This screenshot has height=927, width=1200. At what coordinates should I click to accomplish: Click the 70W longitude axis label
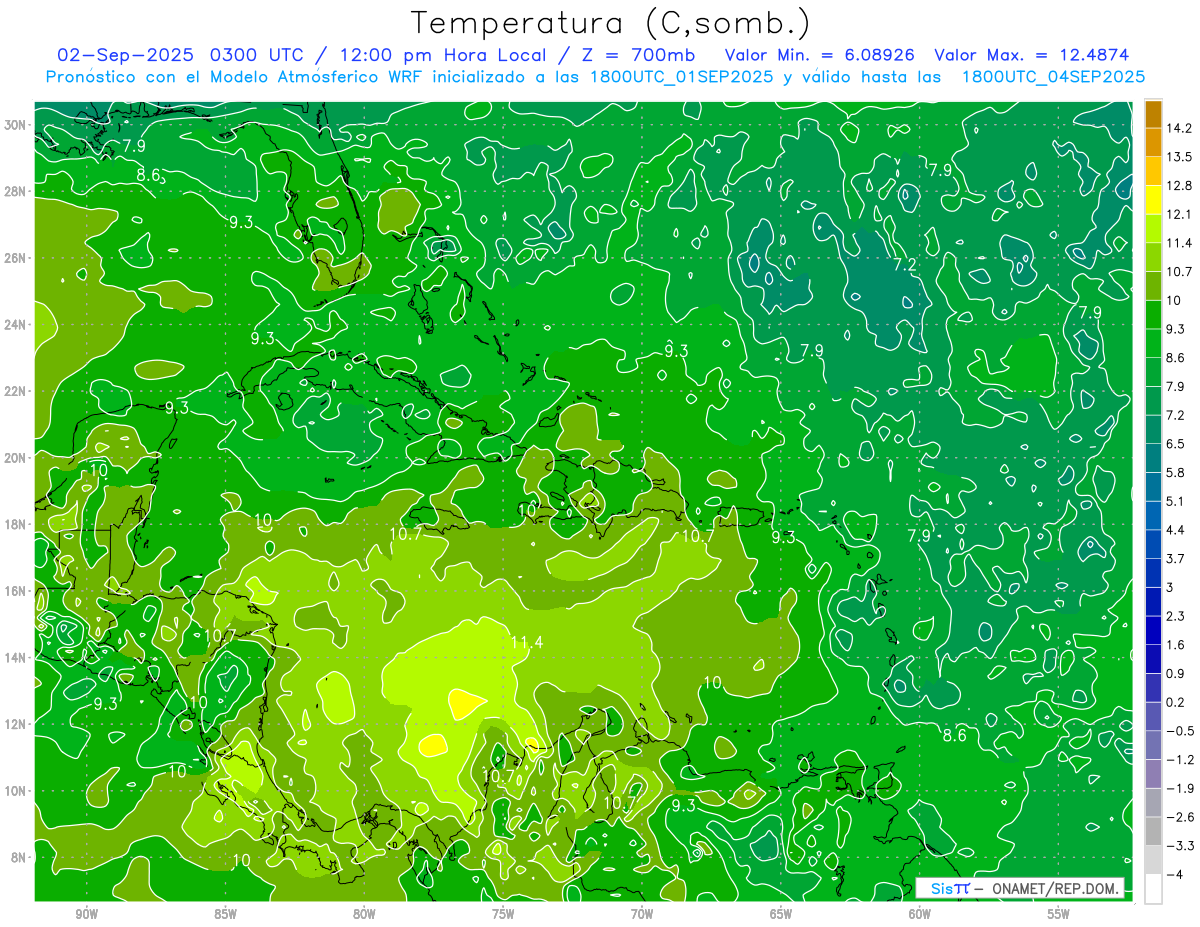642,914
